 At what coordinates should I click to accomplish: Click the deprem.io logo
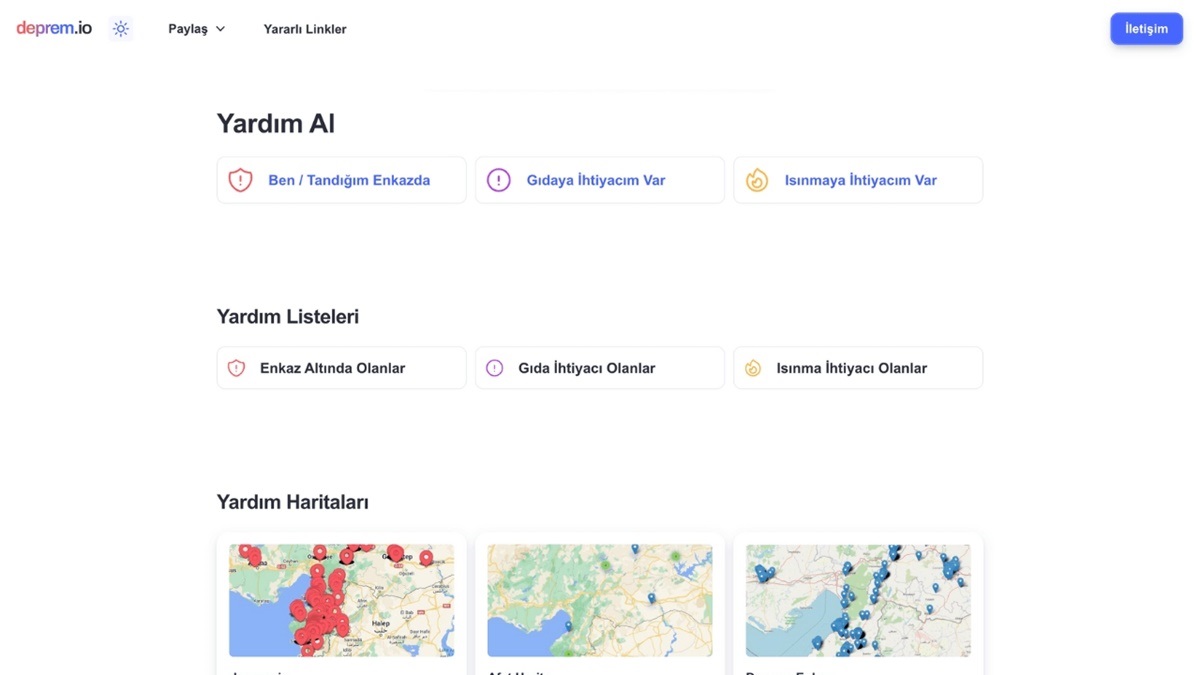click(54, 29)
